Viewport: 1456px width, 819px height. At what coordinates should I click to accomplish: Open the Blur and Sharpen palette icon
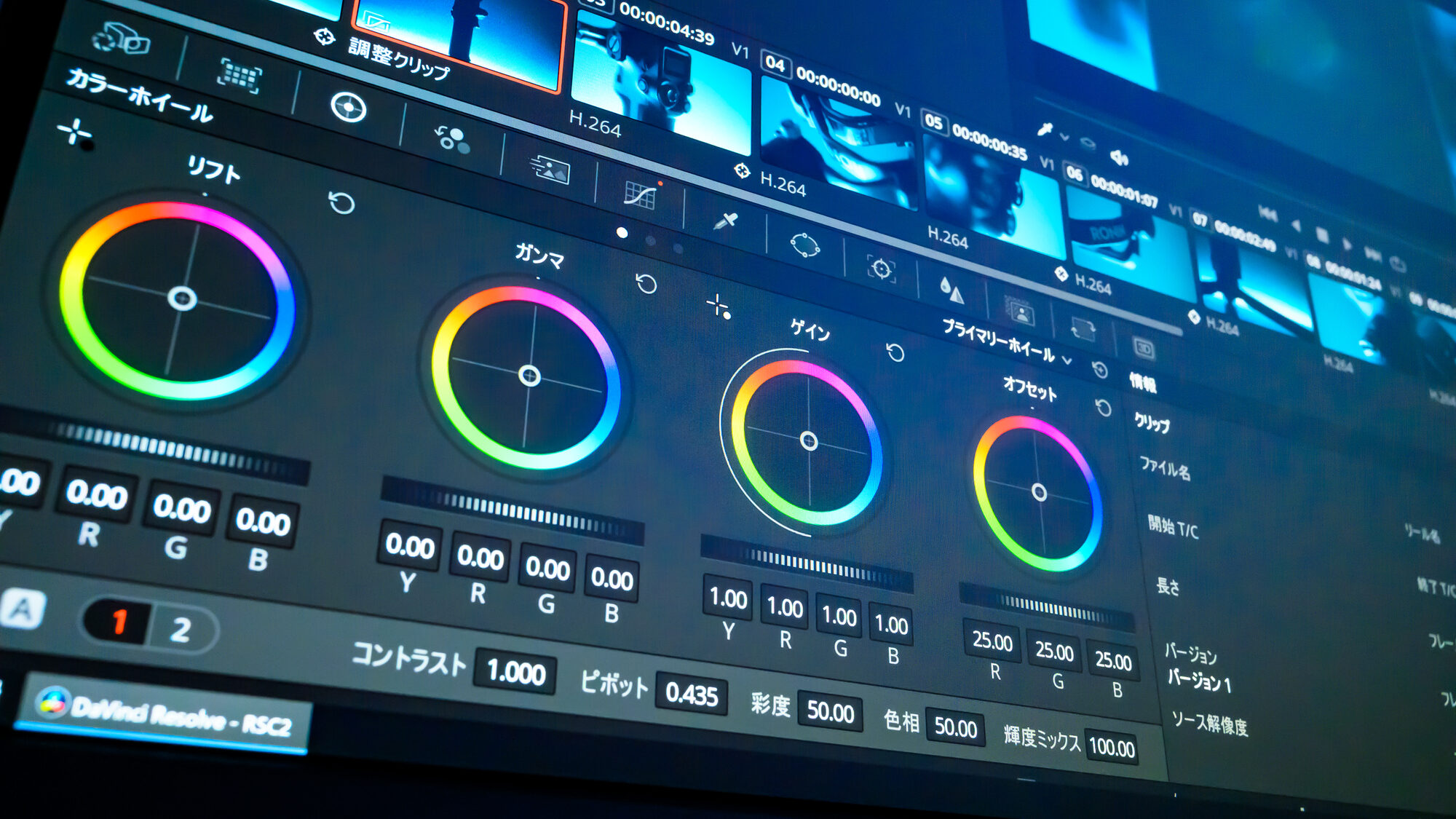tap(951, 290)
